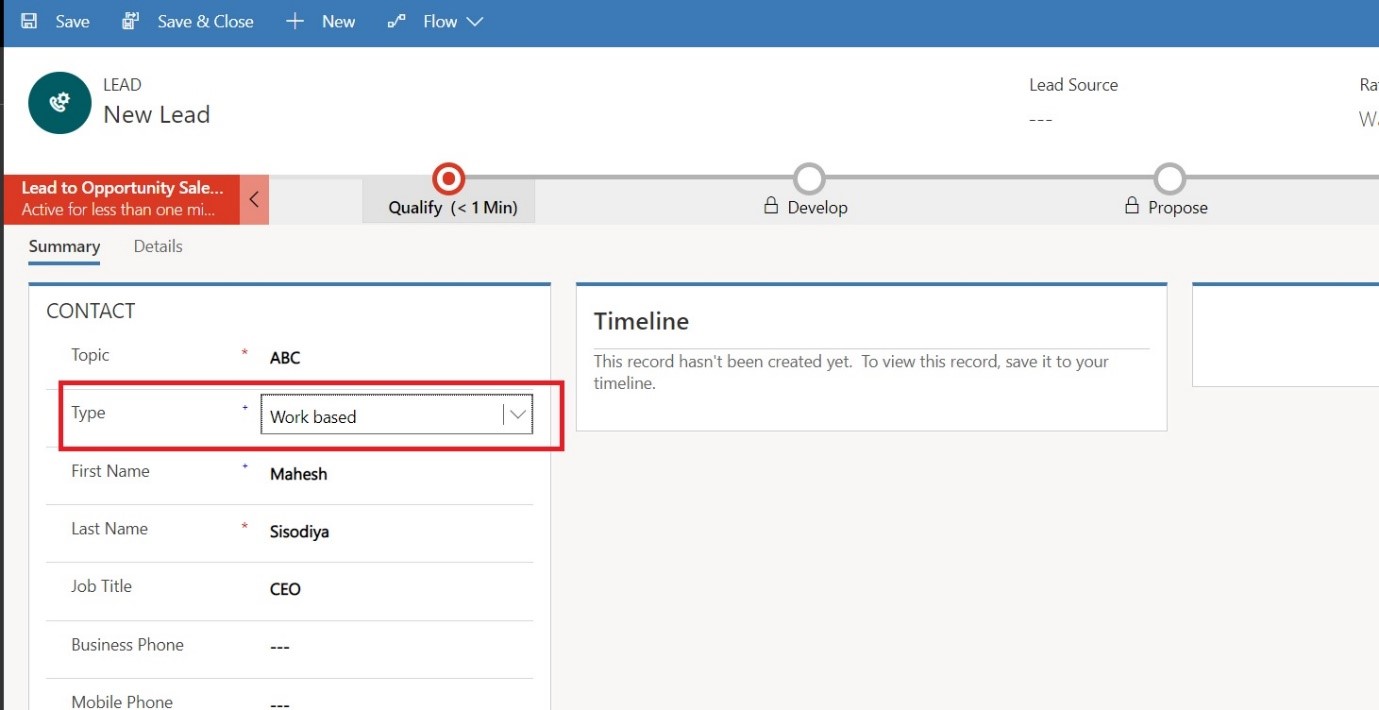
Task: Open the Flow dropdown chevron
Action: [x=474, y=21]
